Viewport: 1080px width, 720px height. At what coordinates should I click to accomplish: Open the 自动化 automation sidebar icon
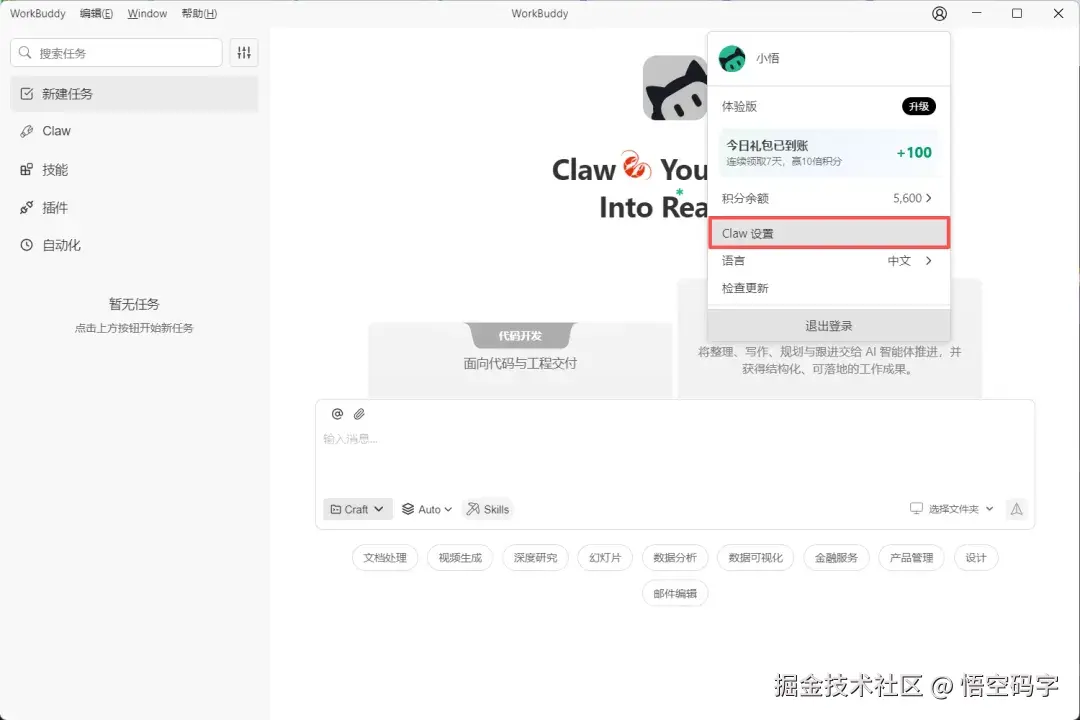tap(24, 245)
